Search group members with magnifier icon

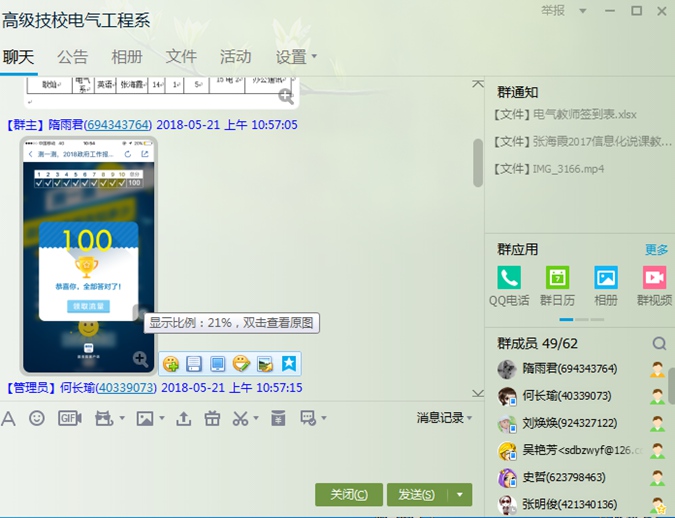[659, 343]
